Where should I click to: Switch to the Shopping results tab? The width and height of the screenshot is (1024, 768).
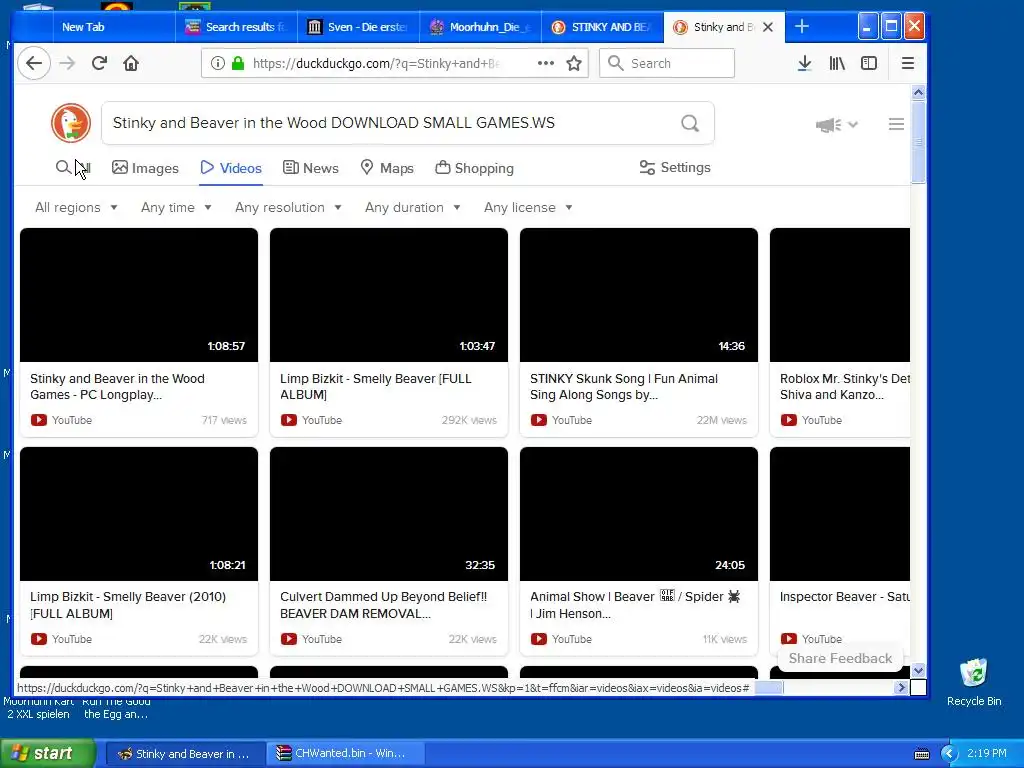(x=475, y=168)
